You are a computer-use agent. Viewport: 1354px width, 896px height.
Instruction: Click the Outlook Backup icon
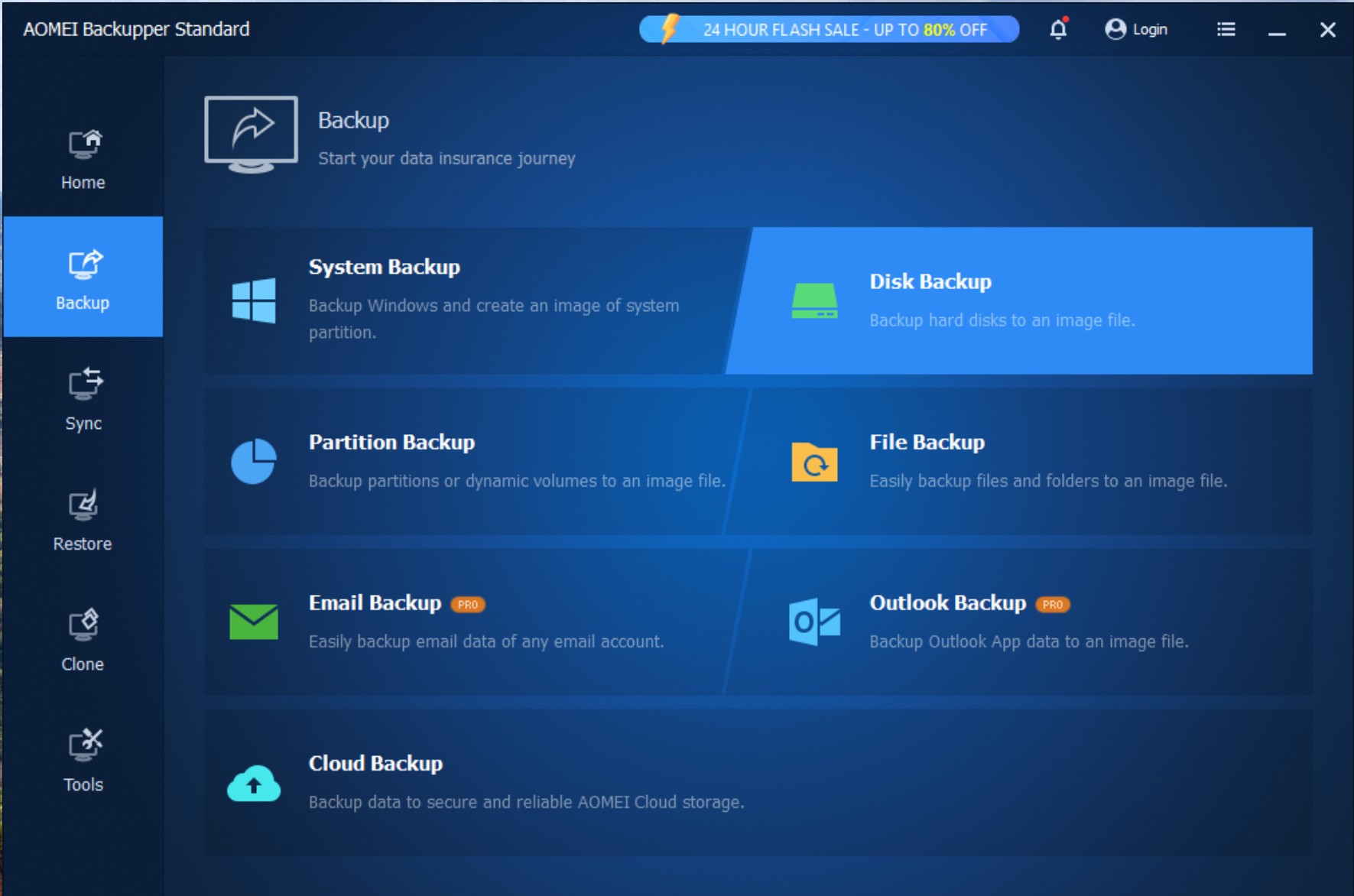click(814, 622)
